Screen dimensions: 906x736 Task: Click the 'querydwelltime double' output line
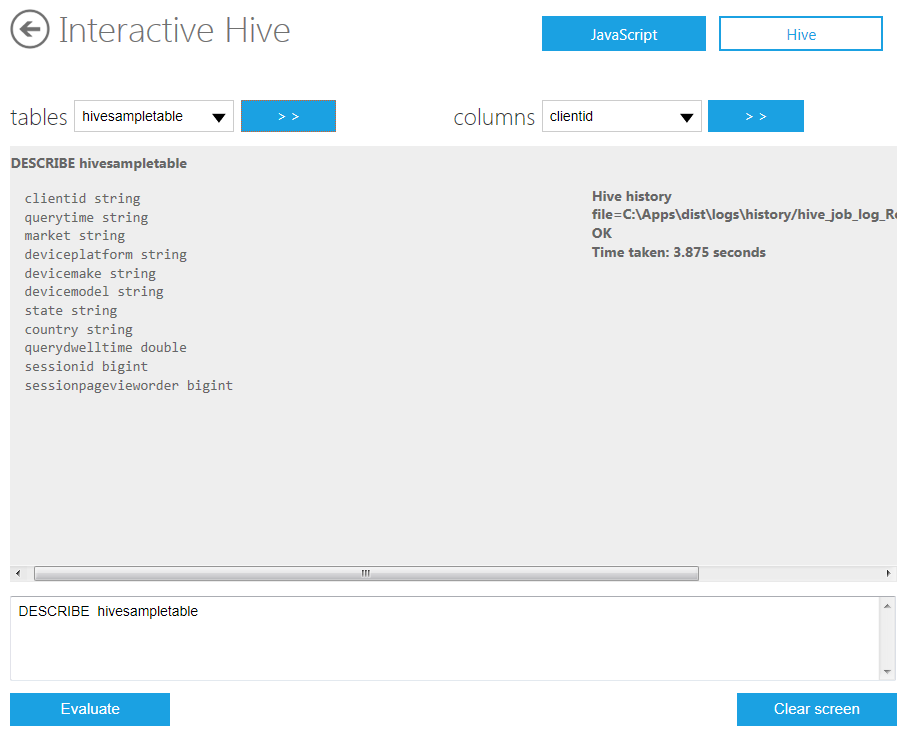pos(106,348)
